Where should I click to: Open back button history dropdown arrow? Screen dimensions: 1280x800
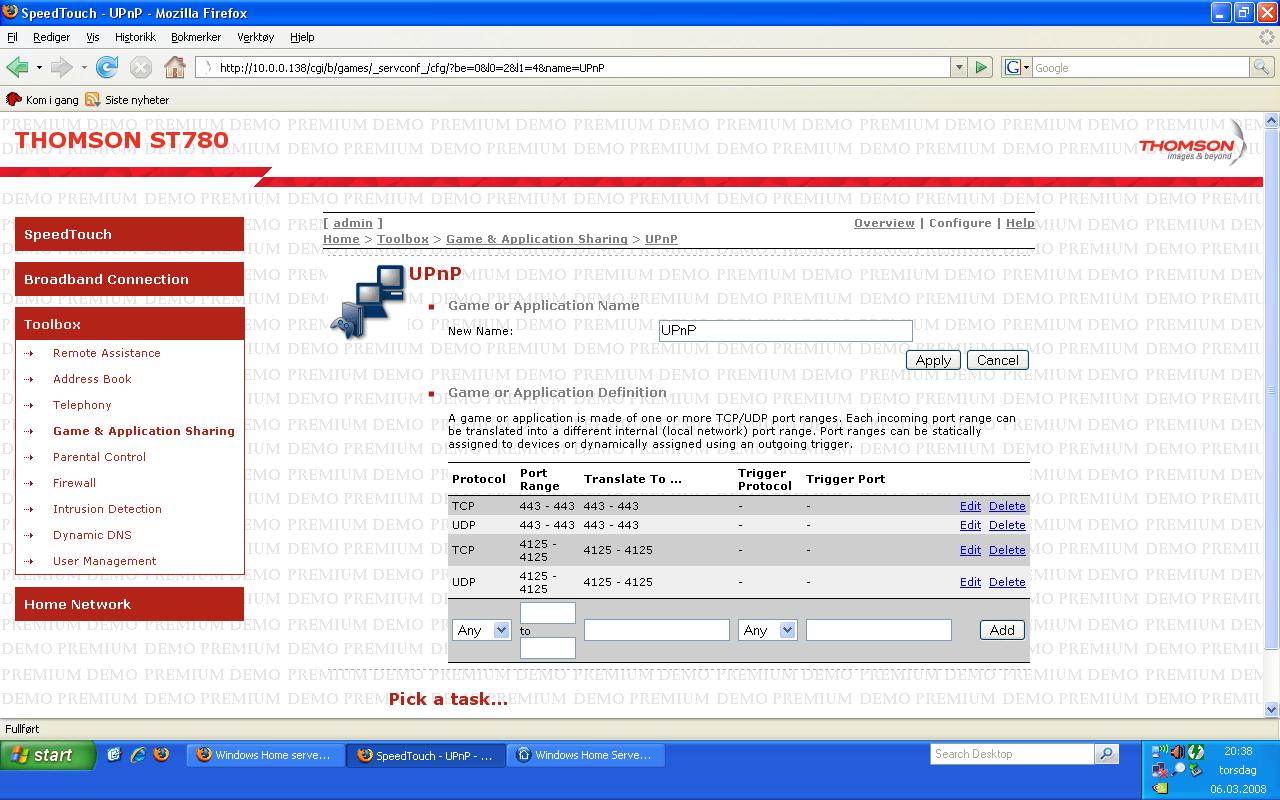[x=39, y=68]
